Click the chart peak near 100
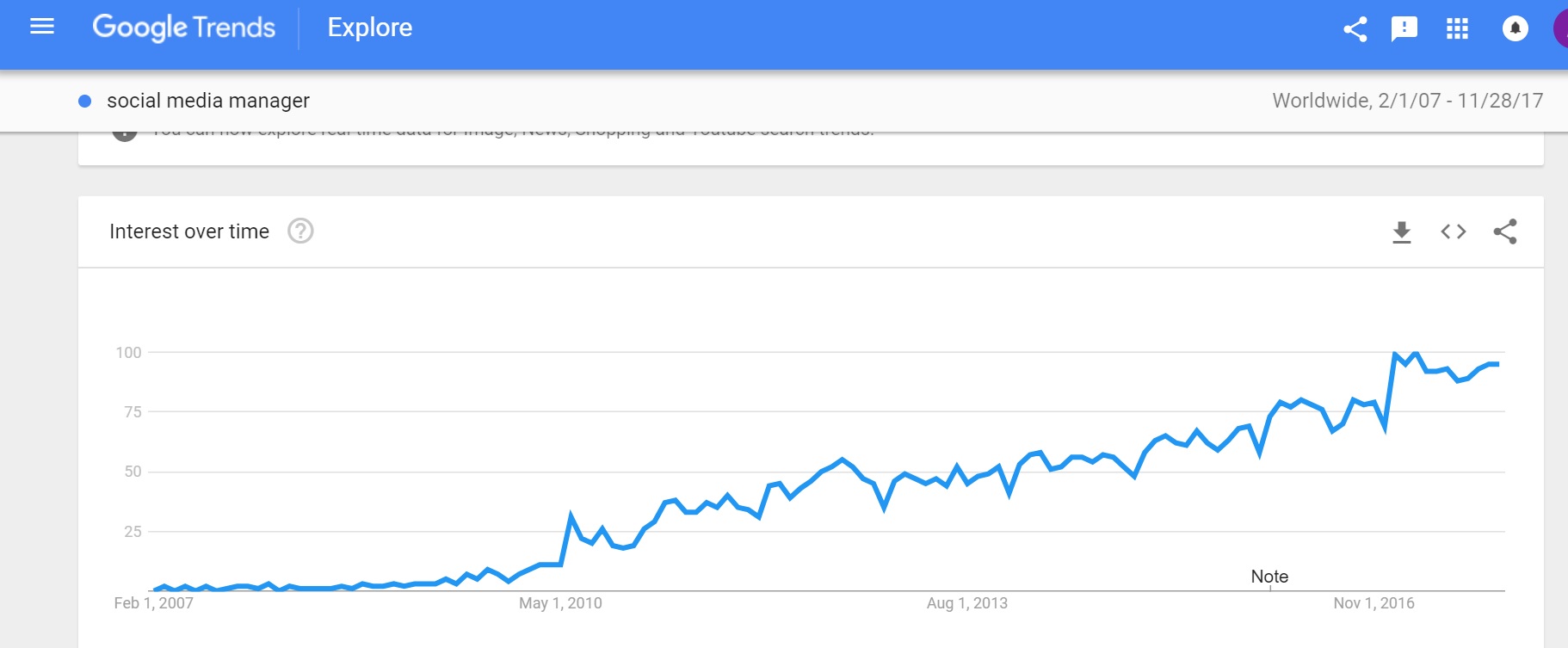Screen dimensions: 1568x648 (1394, 354)
